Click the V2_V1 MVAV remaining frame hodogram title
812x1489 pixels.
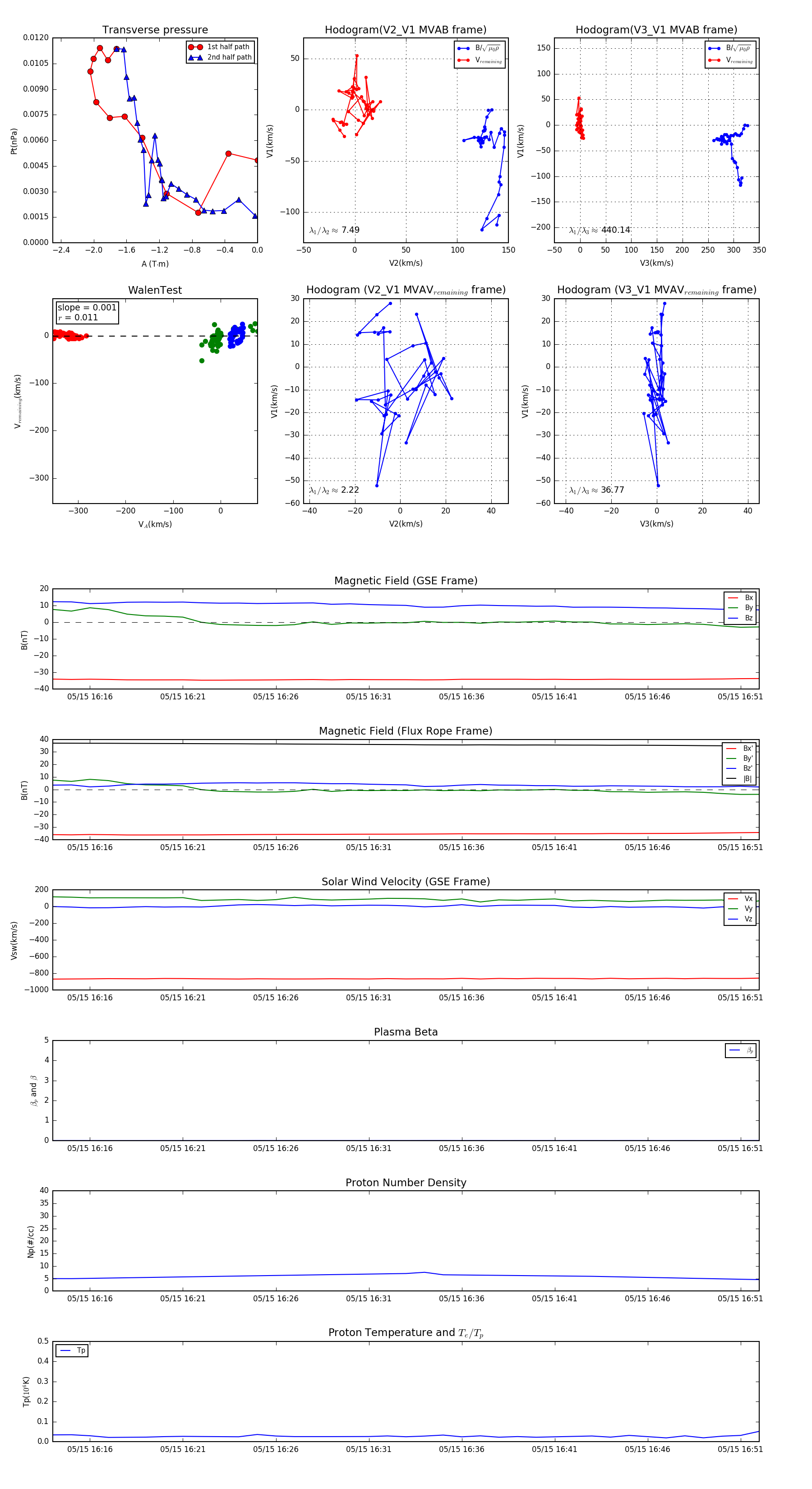point(405,290)
